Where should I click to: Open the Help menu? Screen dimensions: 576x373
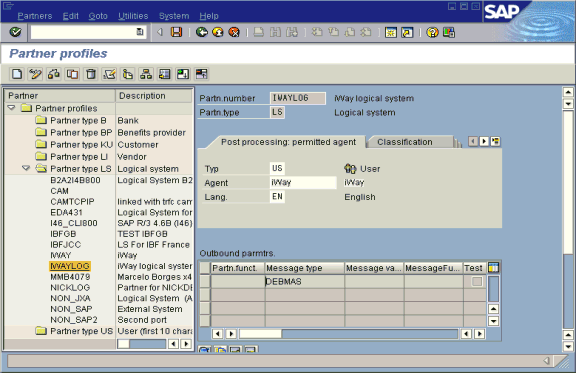click(x=209, y=16)
